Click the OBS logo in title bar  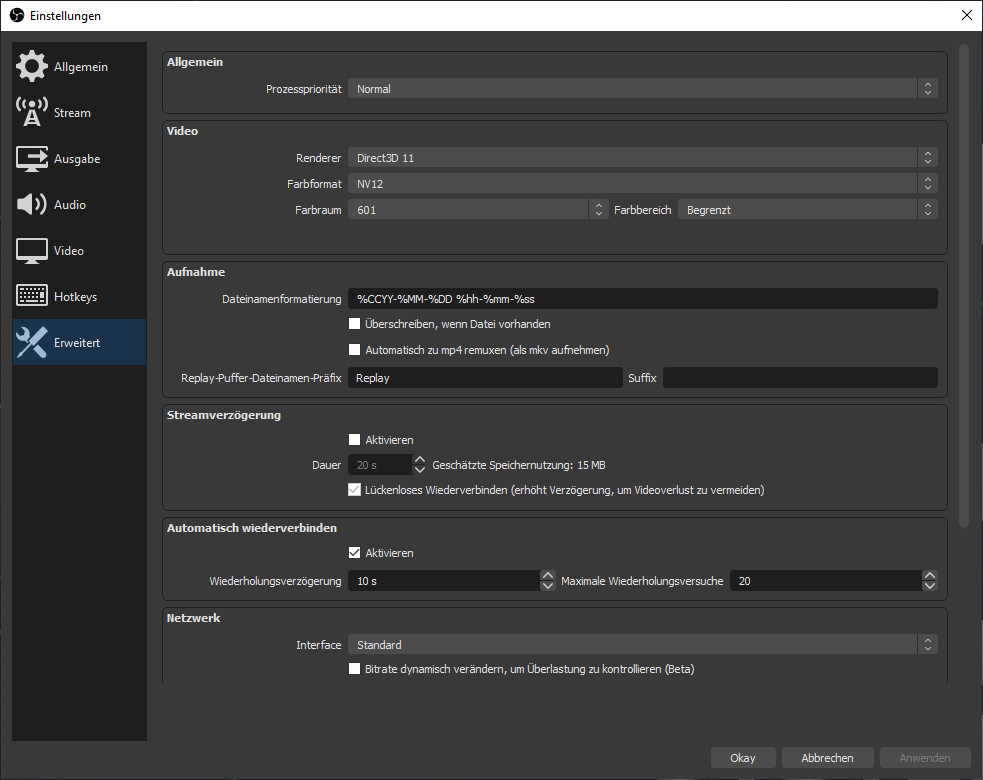coord(16,16)
